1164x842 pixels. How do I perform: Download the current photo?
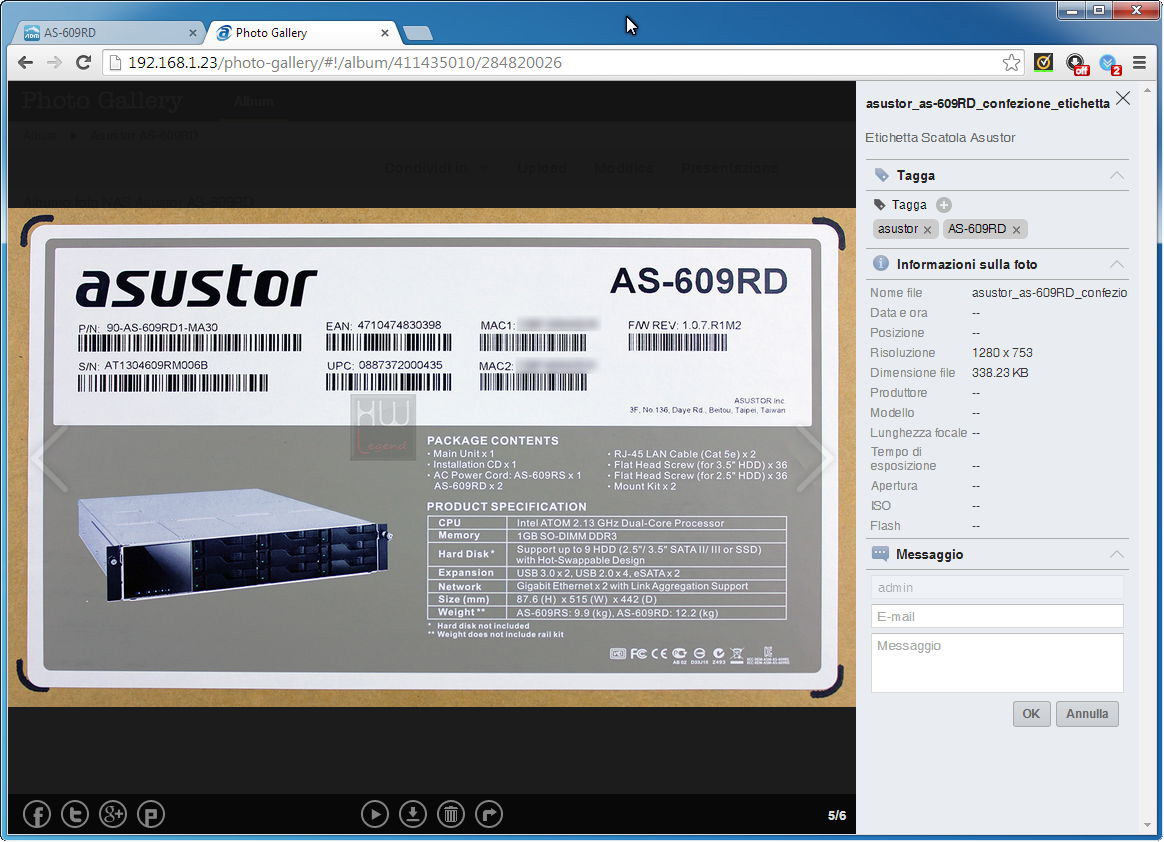(x=413, y=815)
